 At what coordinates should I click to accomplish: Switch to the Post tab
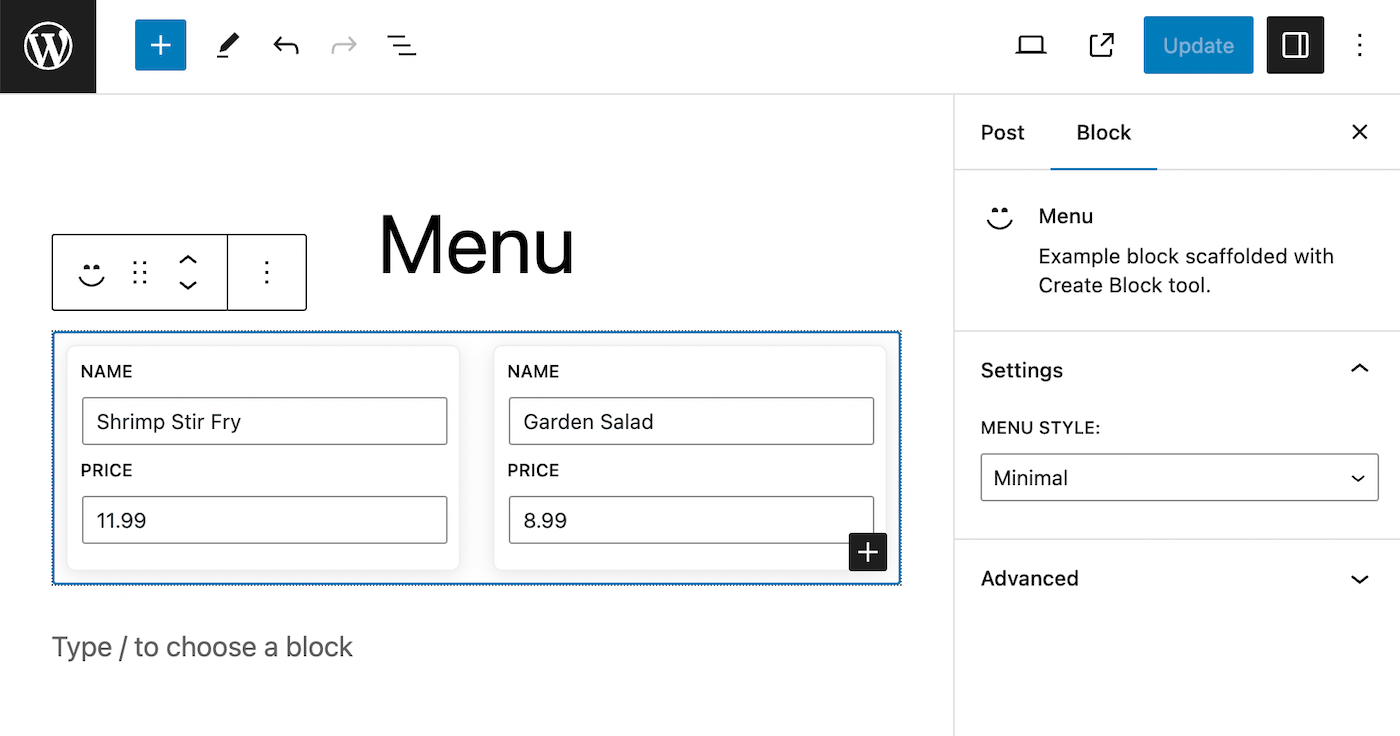pos(1002,133)
